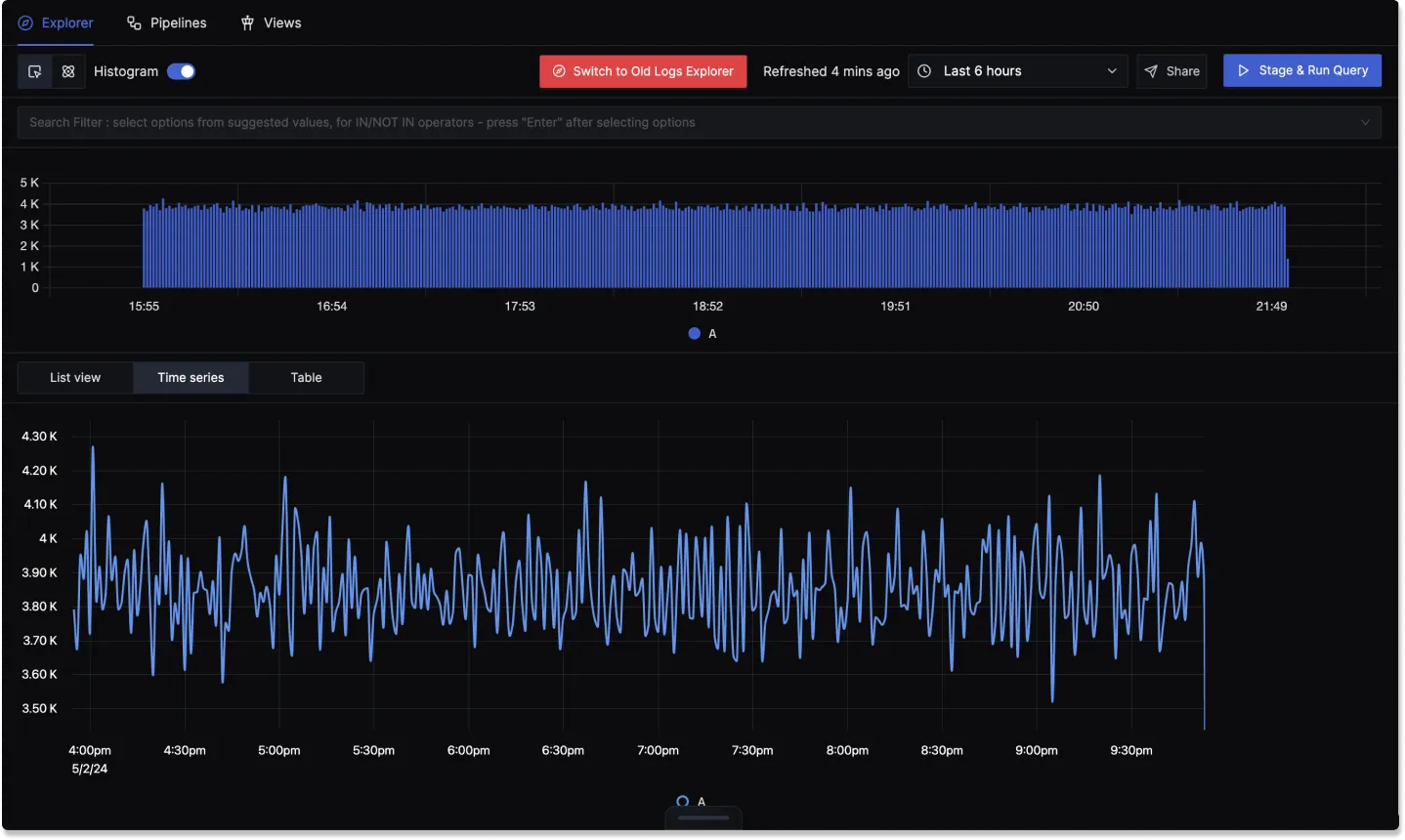
Task: Click Refreshed 4 mins ago text
Action: pos(831,71)
